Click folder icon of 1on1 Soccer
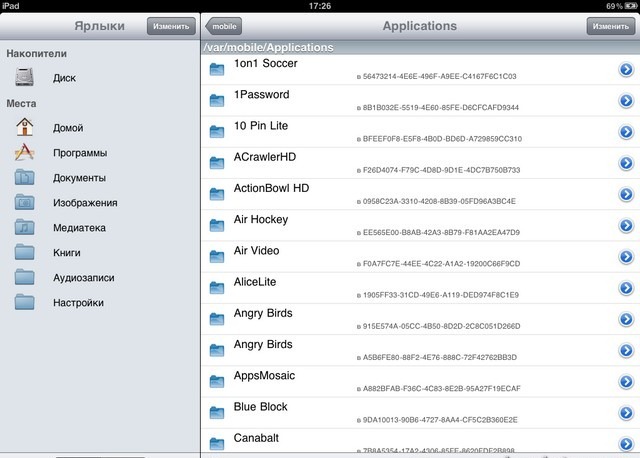This screenshot has width=640, height=458. point(217,69)
